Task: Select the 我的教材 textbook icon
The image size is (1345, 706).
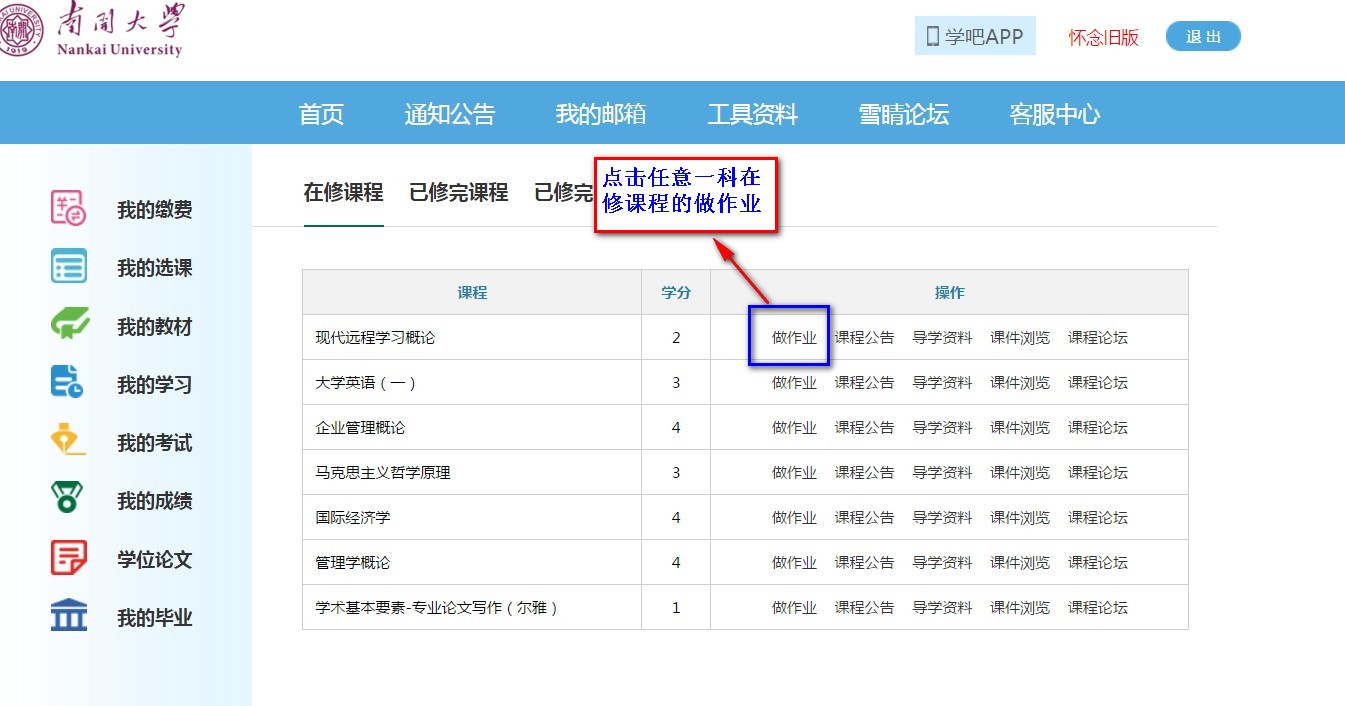Action: point(69,325)
